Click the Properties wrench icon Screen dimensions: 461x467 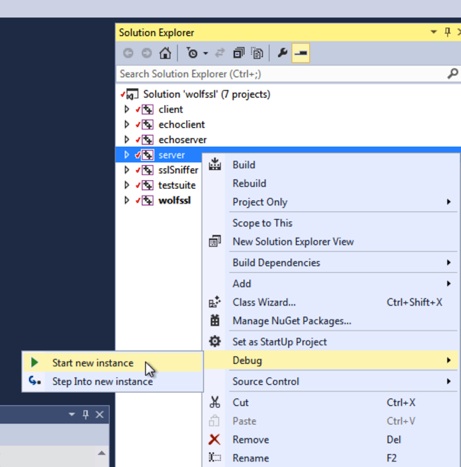coord(282,53)
